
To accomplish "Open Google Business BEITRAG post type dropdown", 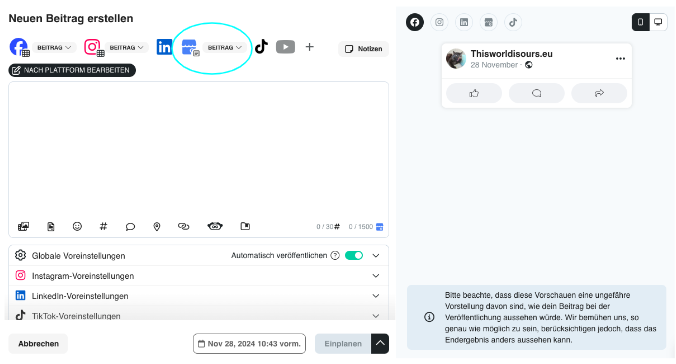I will (x=224, y=47).
